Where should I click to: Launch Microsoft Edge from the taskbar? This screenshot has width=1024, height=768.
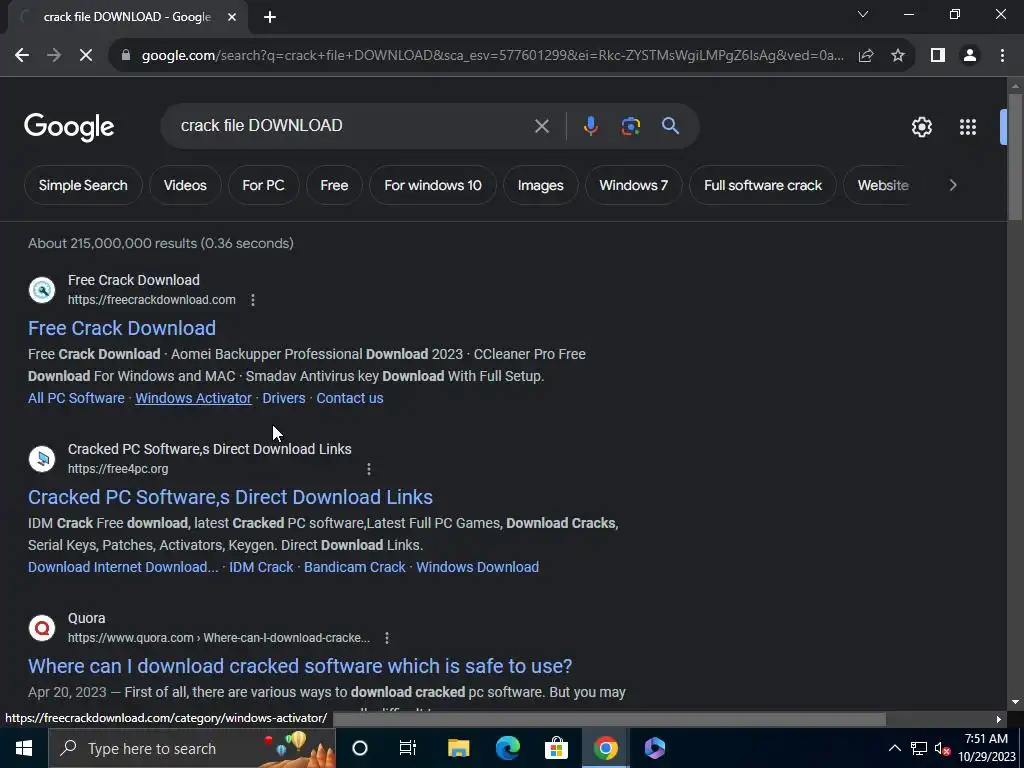coord(507,748)
